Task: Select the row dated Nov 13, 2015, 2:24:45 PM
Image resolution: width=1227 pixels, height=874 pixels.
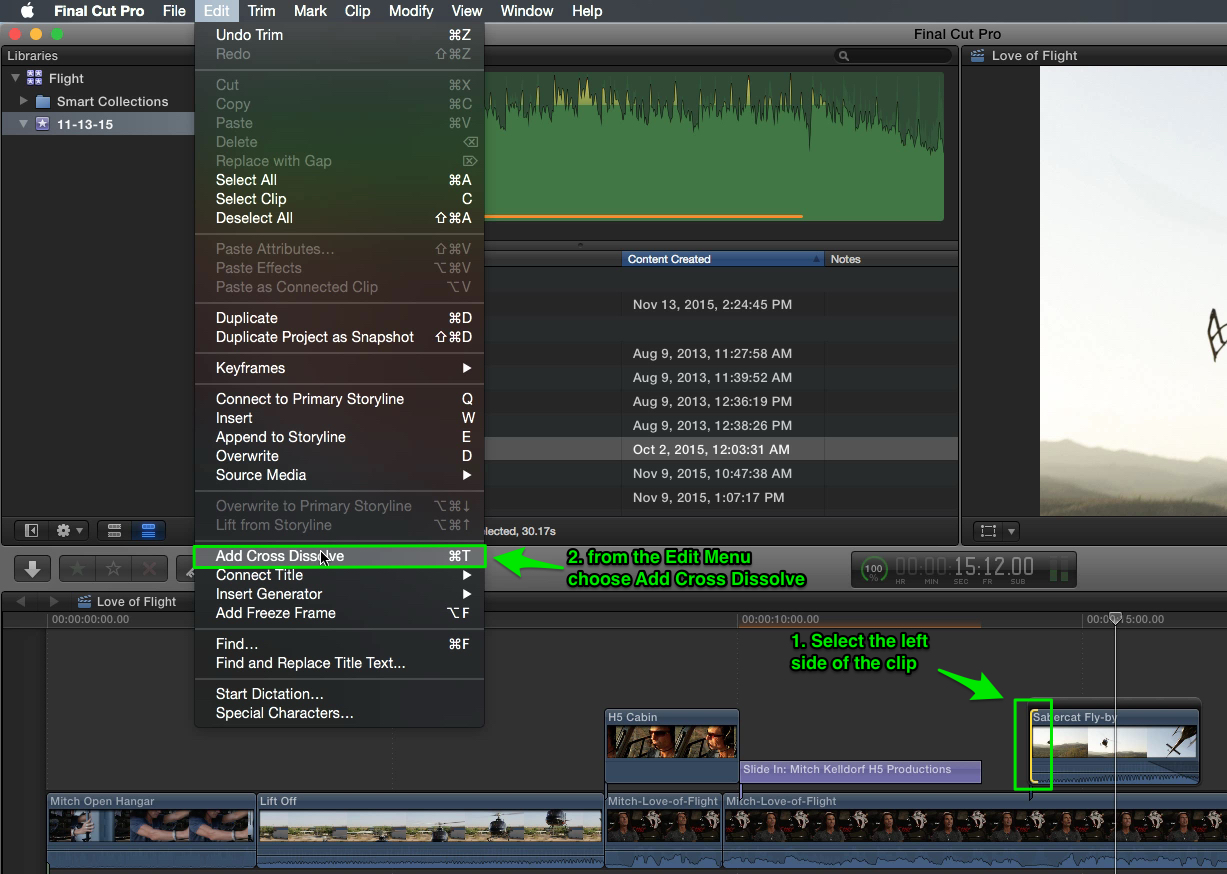Action: (x=720, y=304)
